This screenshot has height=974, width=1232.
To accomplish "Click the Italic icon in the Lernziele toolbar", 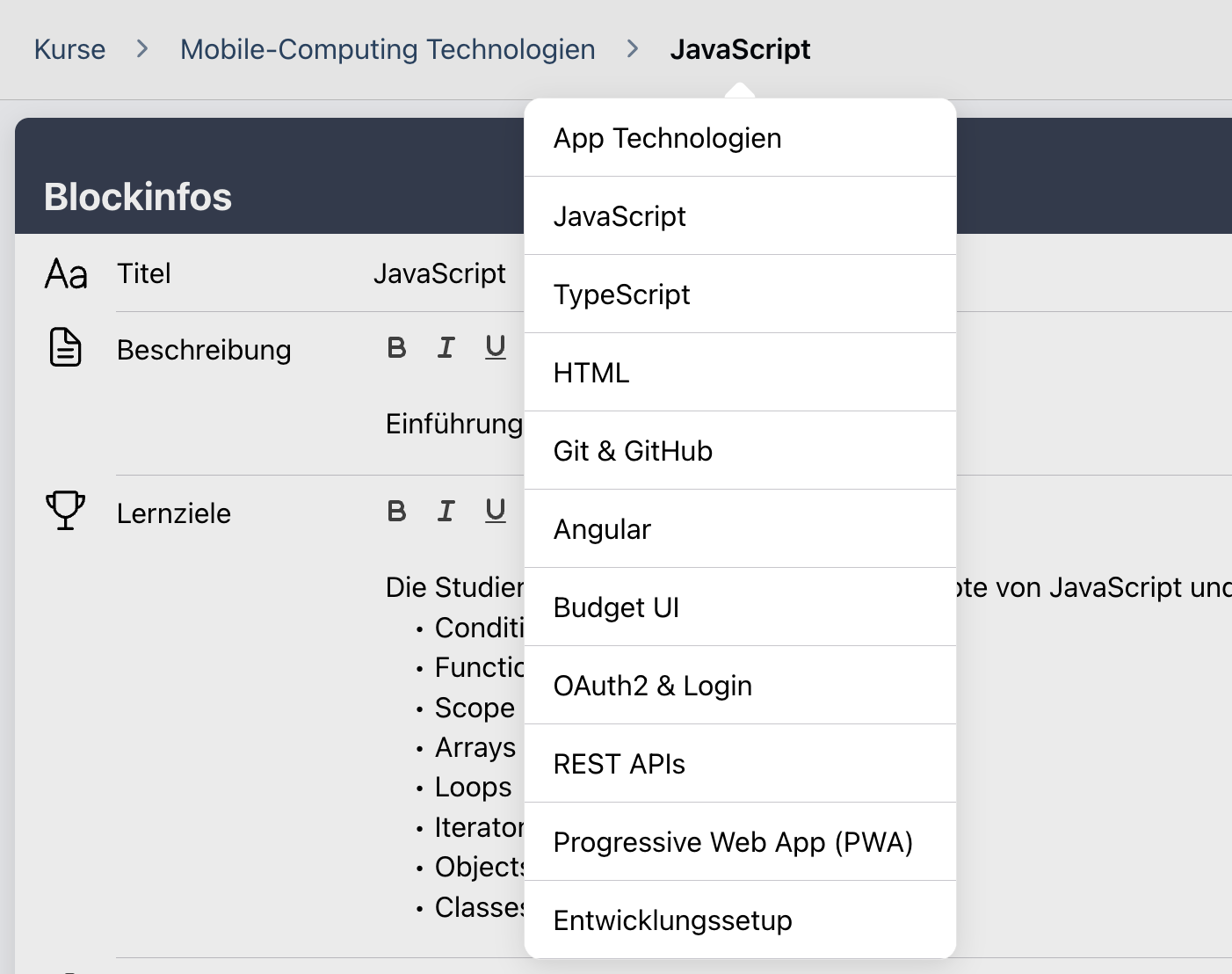I will coord(446,511).
